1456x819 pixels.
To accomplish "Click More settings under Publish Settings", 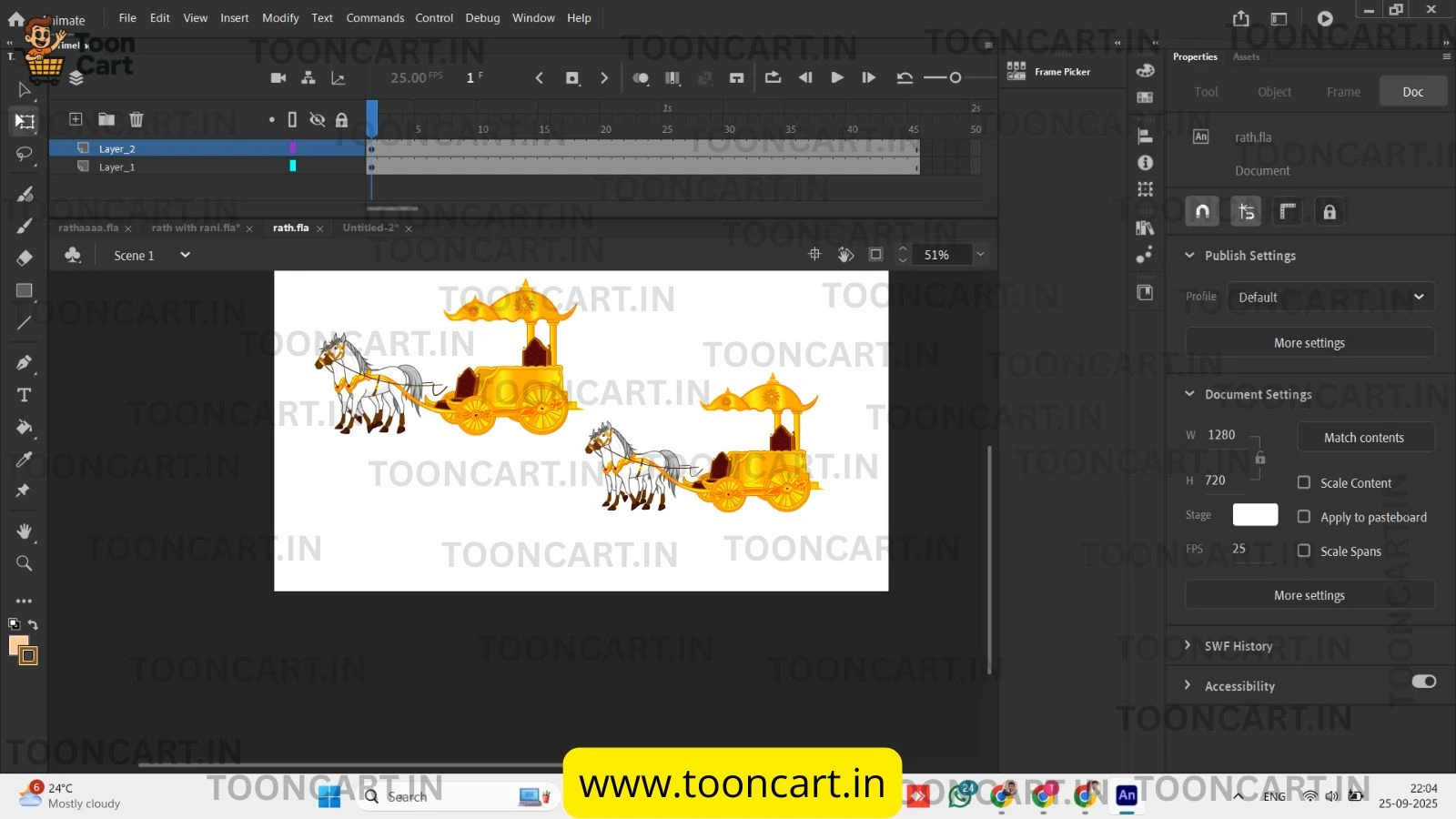I will (x=1309, y=343).
